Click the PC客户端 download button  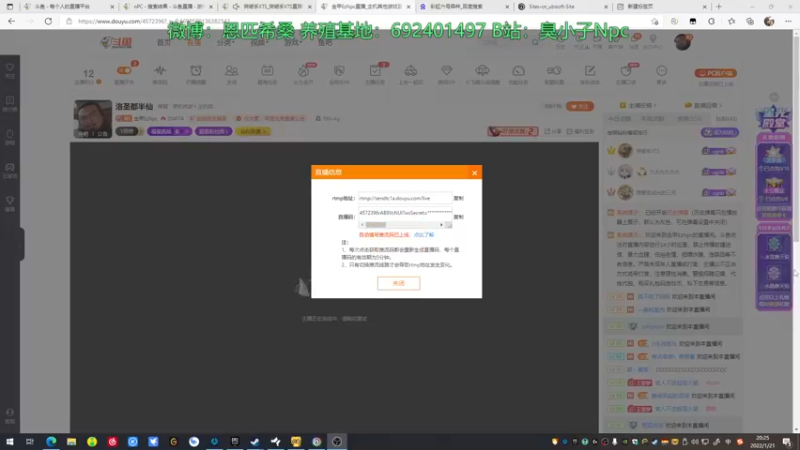click(715, 73)
